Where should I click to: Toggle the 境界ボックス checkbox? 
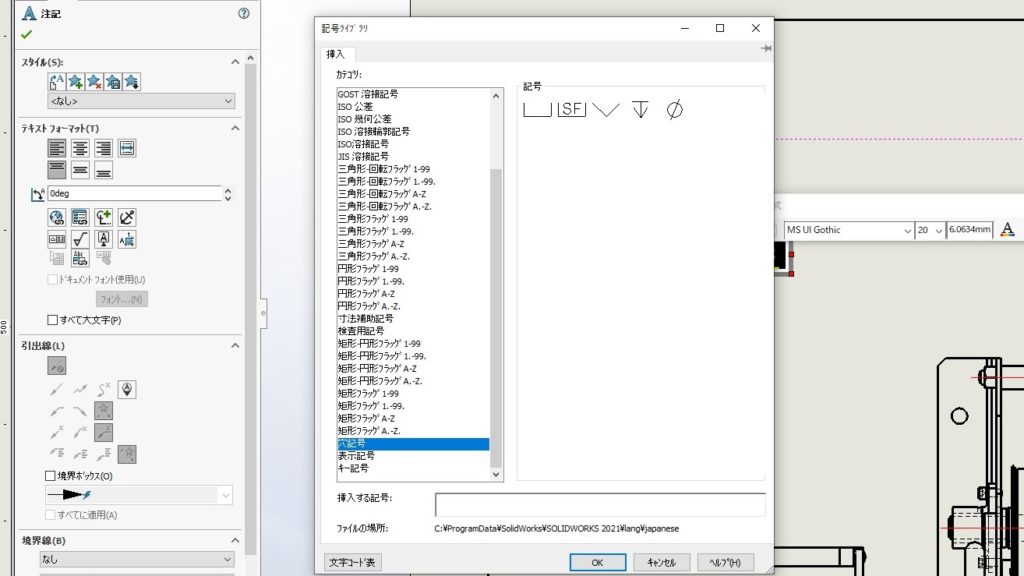coord(51,476)
